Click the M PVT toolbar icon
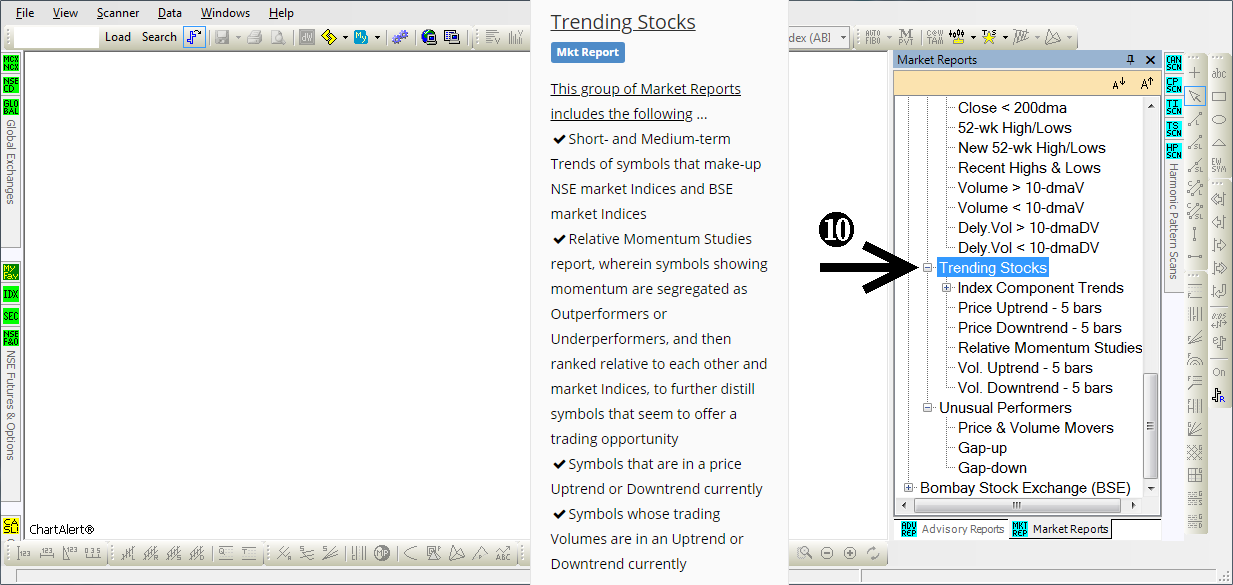The image size is (1233, 585). tap(906, 37)
